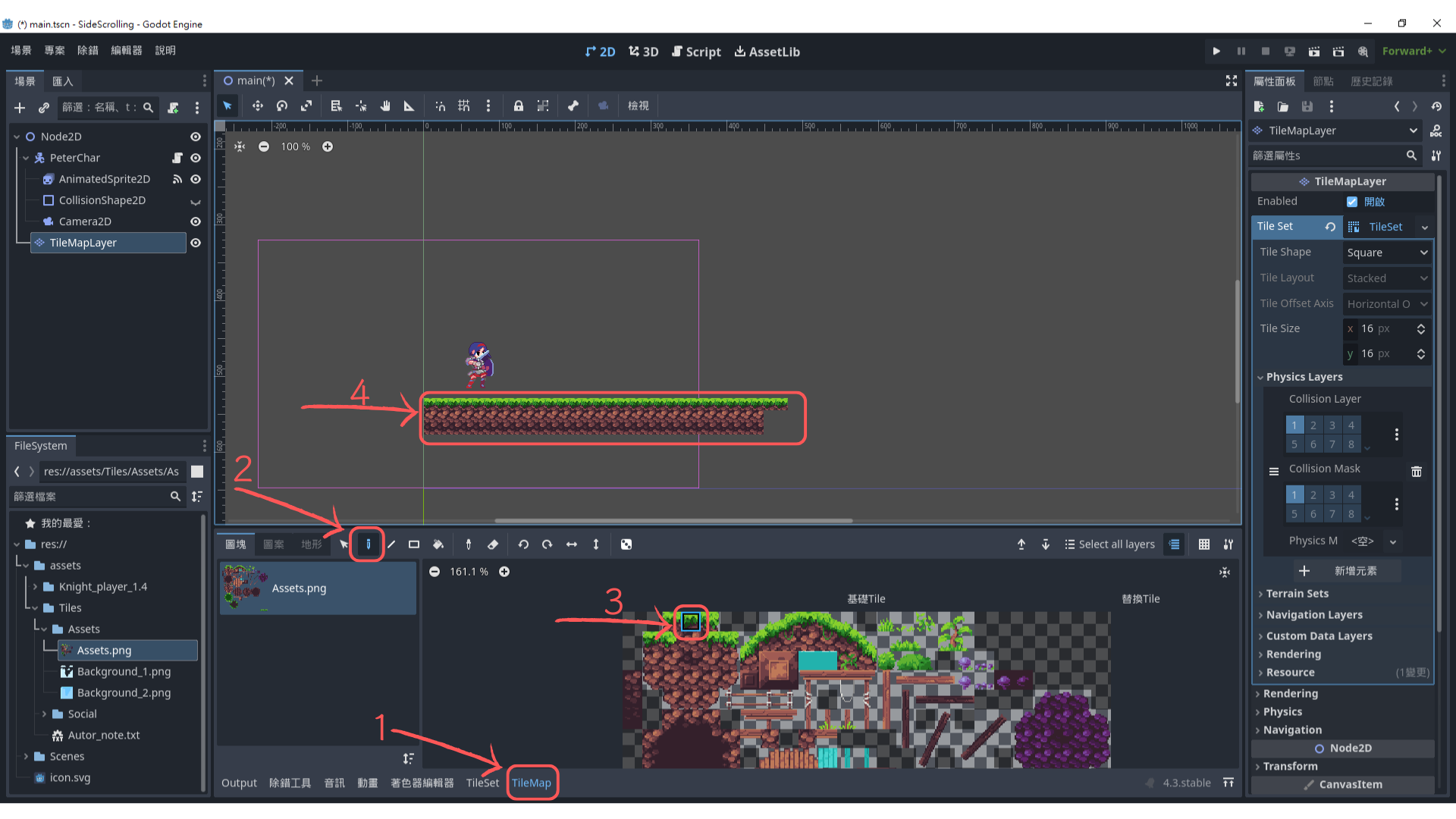Viewport: 1456px width, 819px height.
Task: Select the Paint tool in TileMap toolbar
Action: click(x=368, y=544)
